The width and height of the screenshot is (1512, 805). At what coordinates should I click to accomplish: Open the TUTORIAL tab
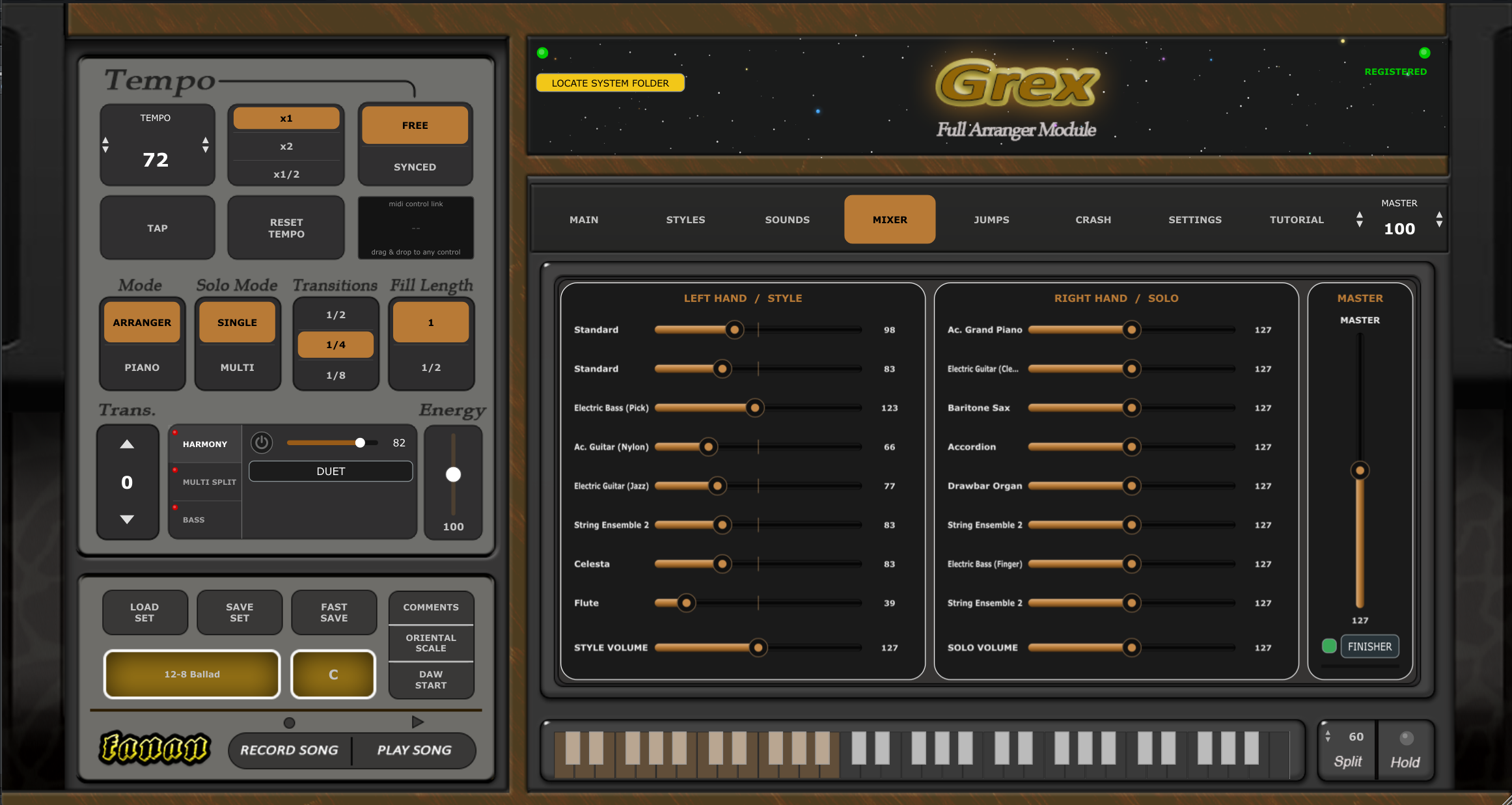pos(1297,219)
